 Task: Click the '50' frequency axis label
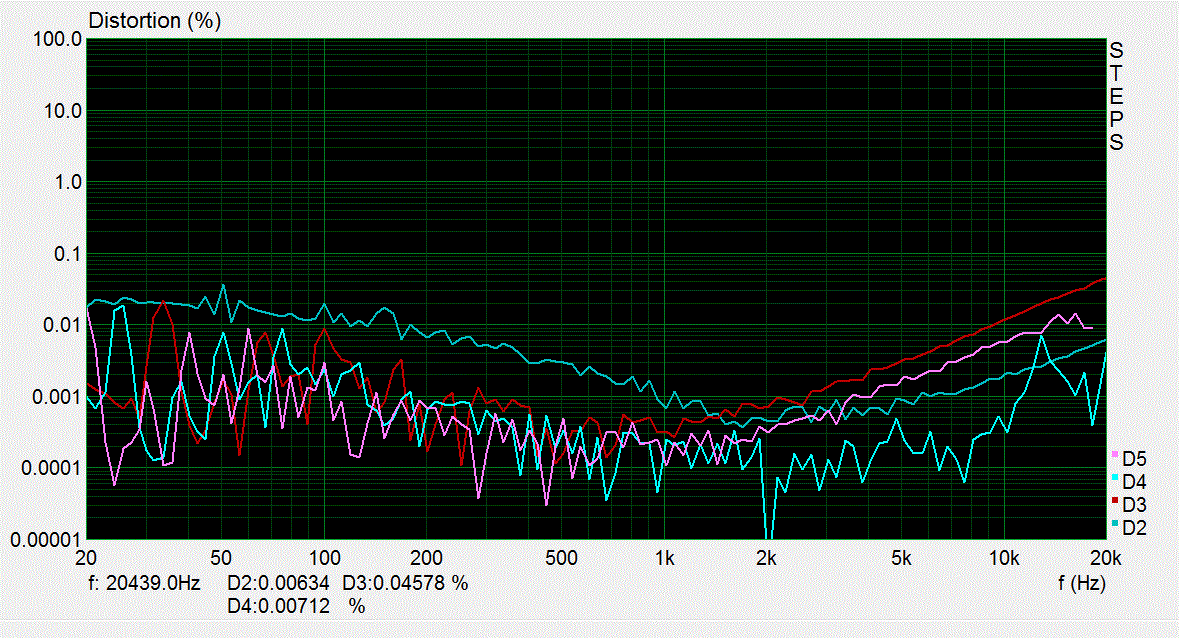point(221,558)
